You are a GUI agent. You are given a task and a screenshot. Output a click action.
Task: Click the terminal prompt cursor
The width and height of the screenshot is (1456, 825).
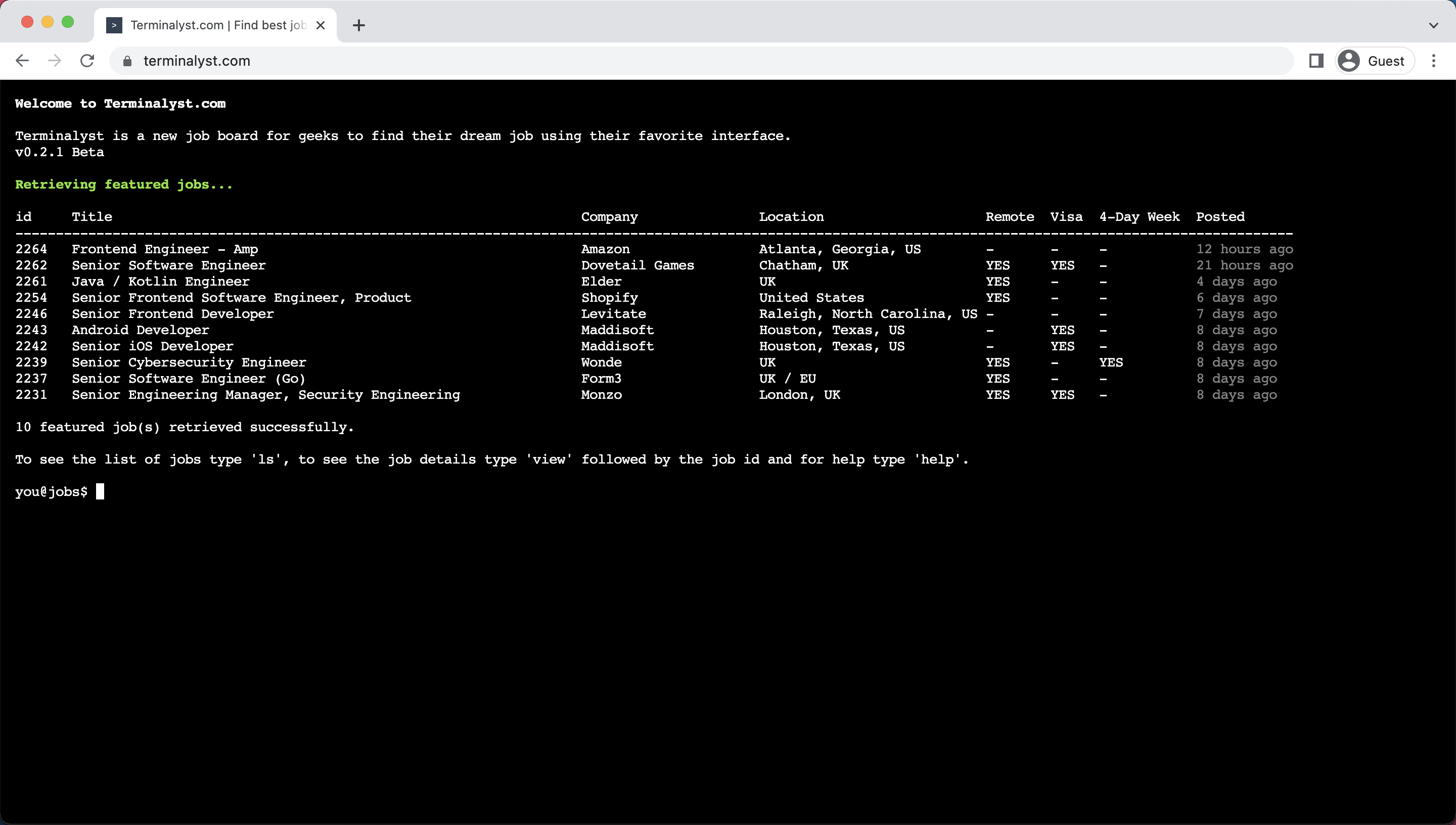point(100,491)
